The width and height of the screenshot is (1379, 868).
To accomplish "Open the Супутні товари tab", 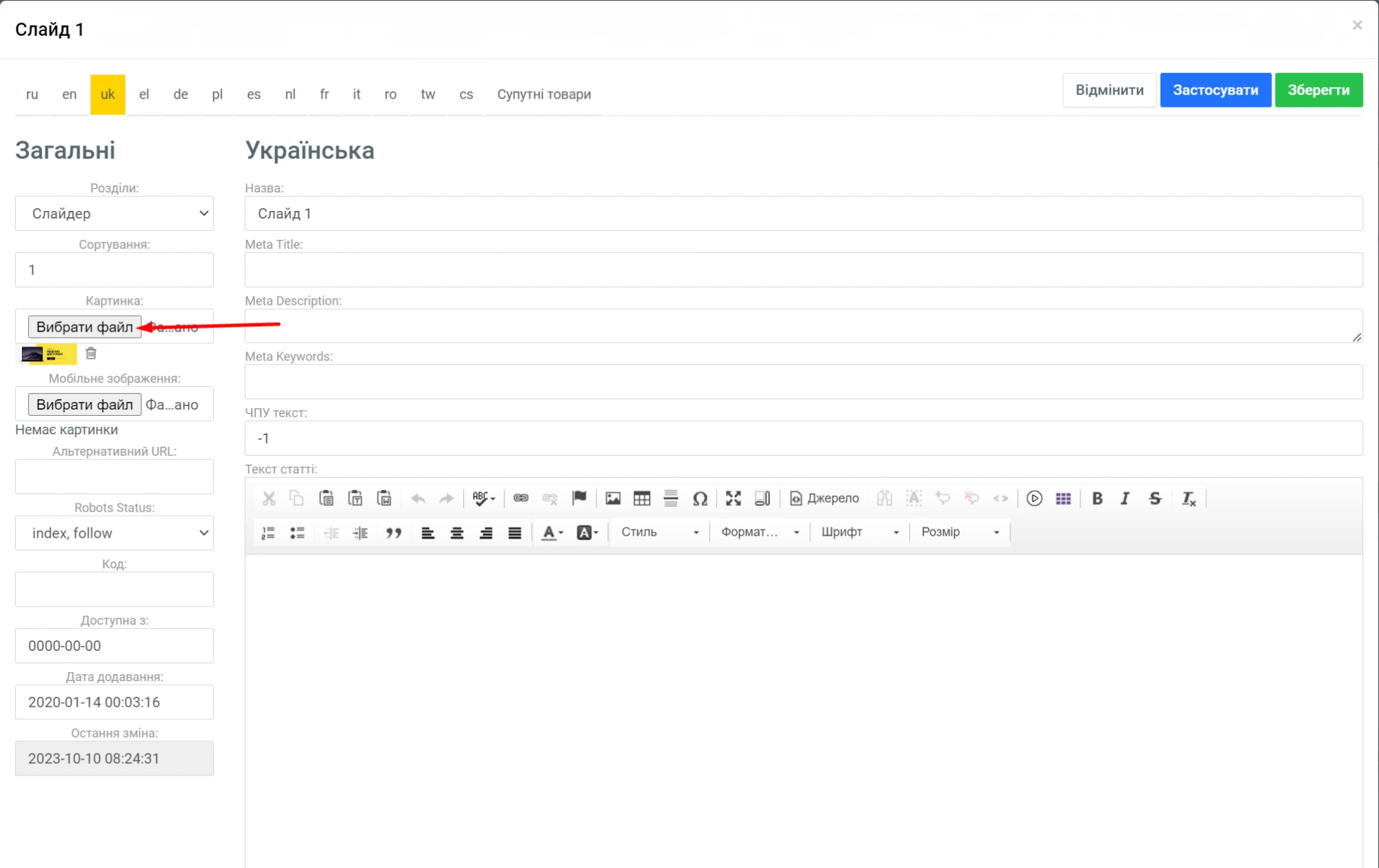I will 543,94.
